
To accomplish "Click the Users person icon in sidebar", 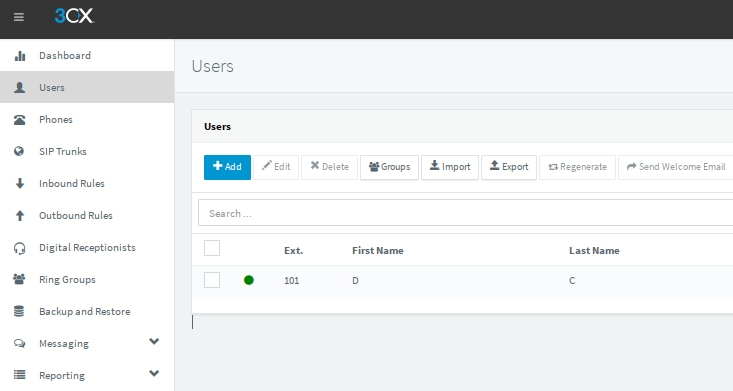I will pyautogui.click(x=20, y=87).
